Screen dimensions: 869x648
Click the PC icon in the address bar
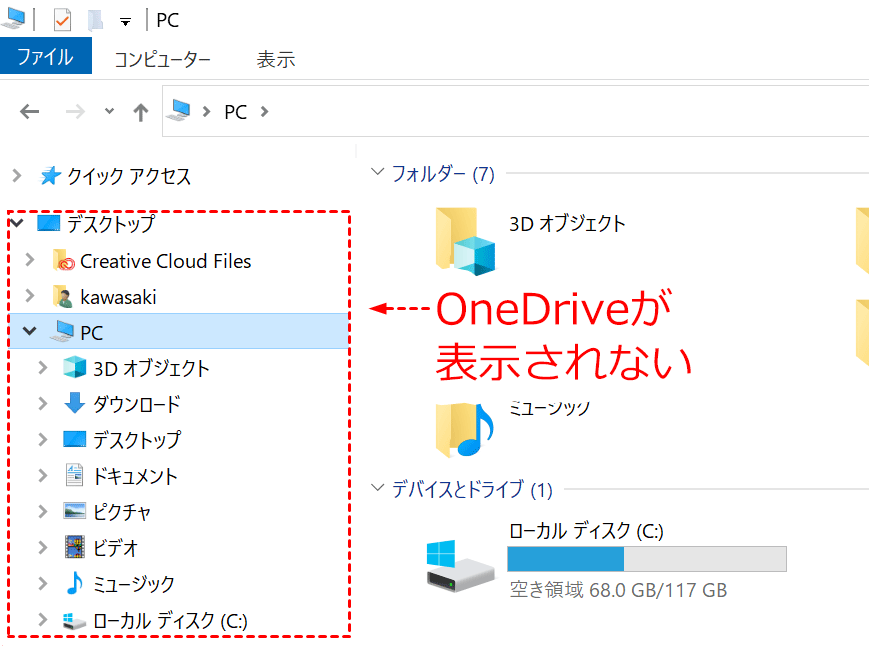point(179,110)
